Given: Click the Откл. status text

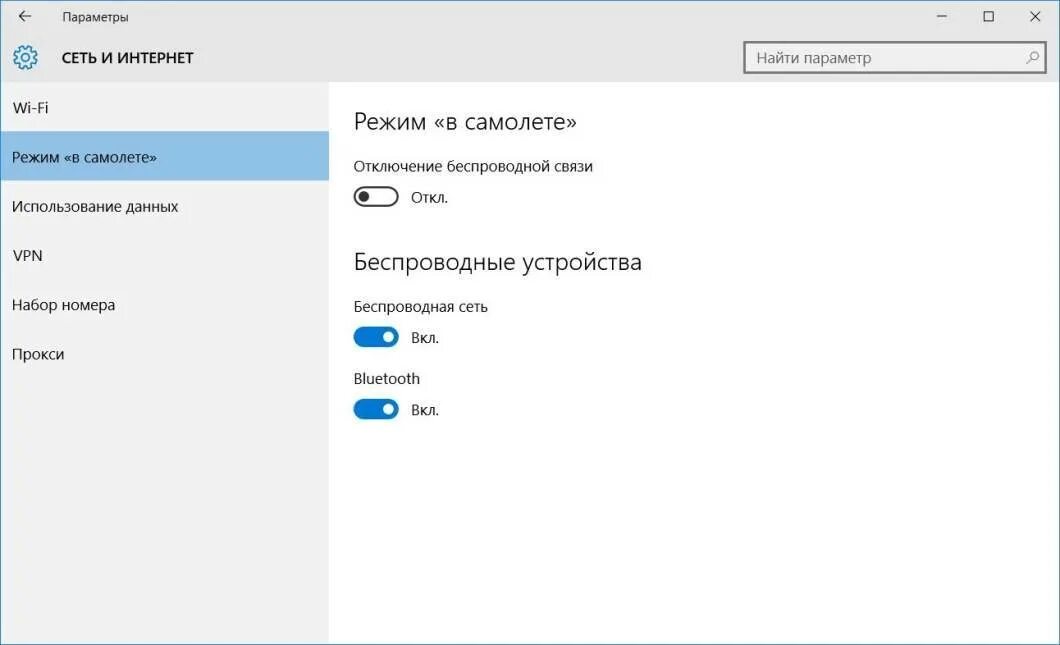Looking at the screenshot, I should pos(429,197).
